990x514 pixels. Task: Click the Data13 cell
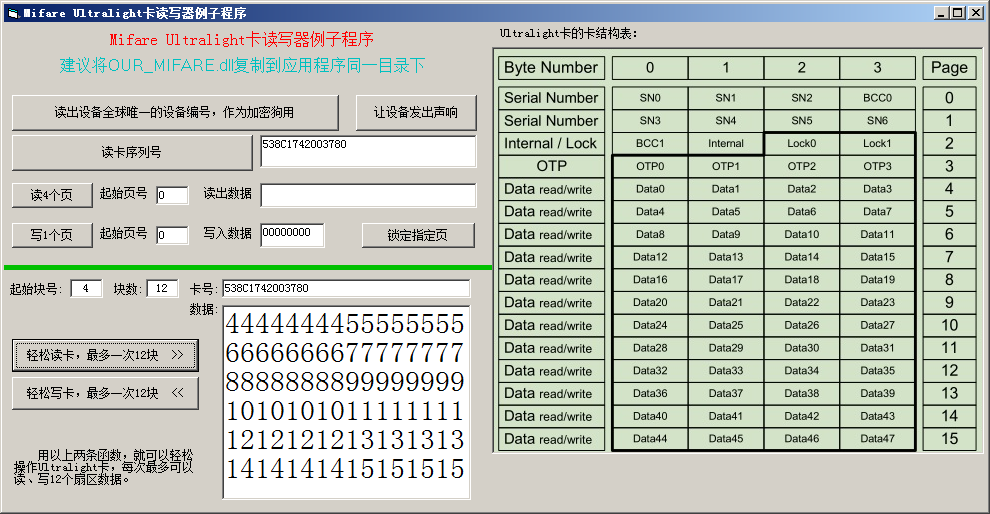(x=726, y=257)
